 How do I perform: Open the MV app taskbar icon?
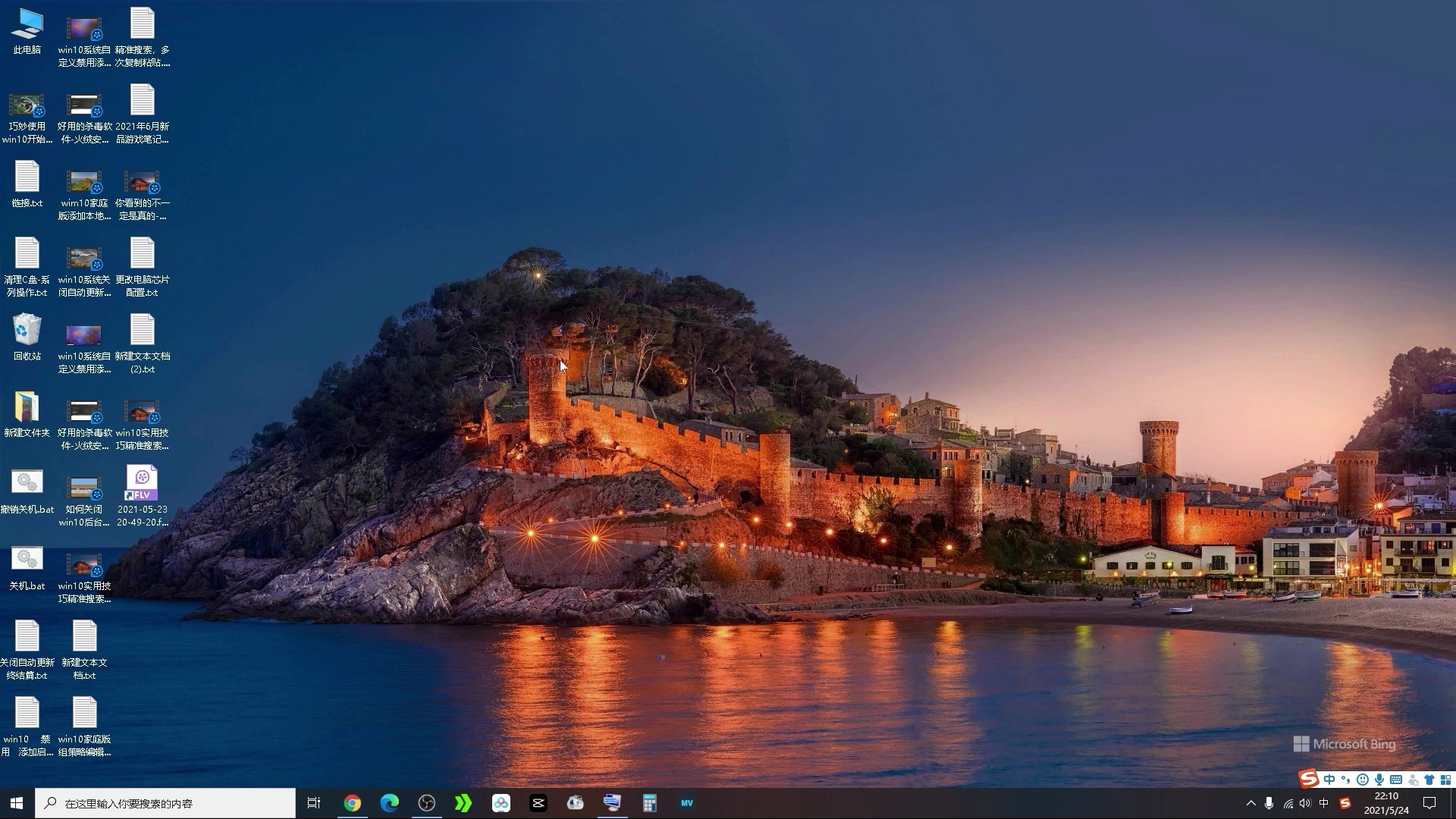pyautogui.click(x=686, y=803)
